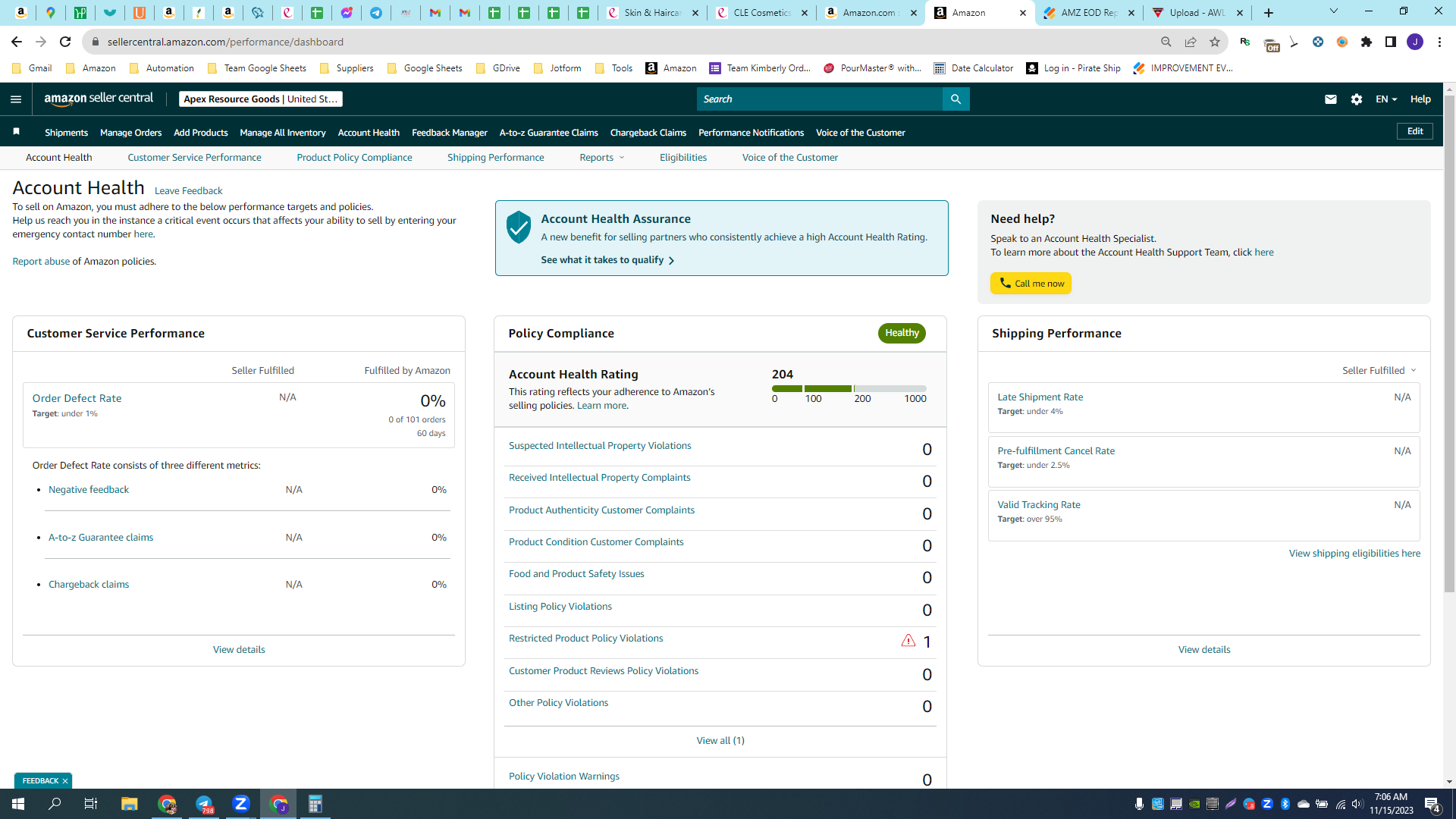Open the browser extensions puzzle icon

tap(1367, 42)
